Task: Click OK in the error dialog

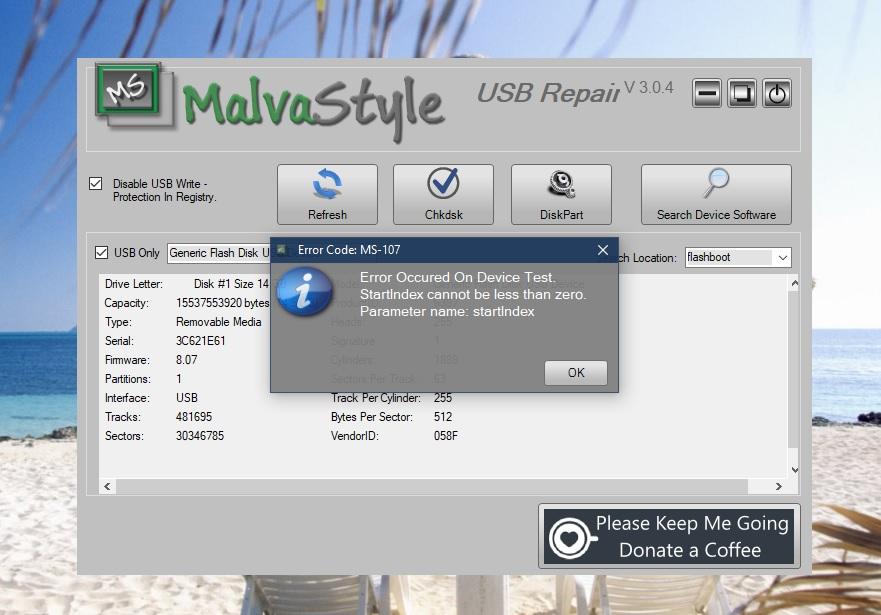Action: (576, 373)
